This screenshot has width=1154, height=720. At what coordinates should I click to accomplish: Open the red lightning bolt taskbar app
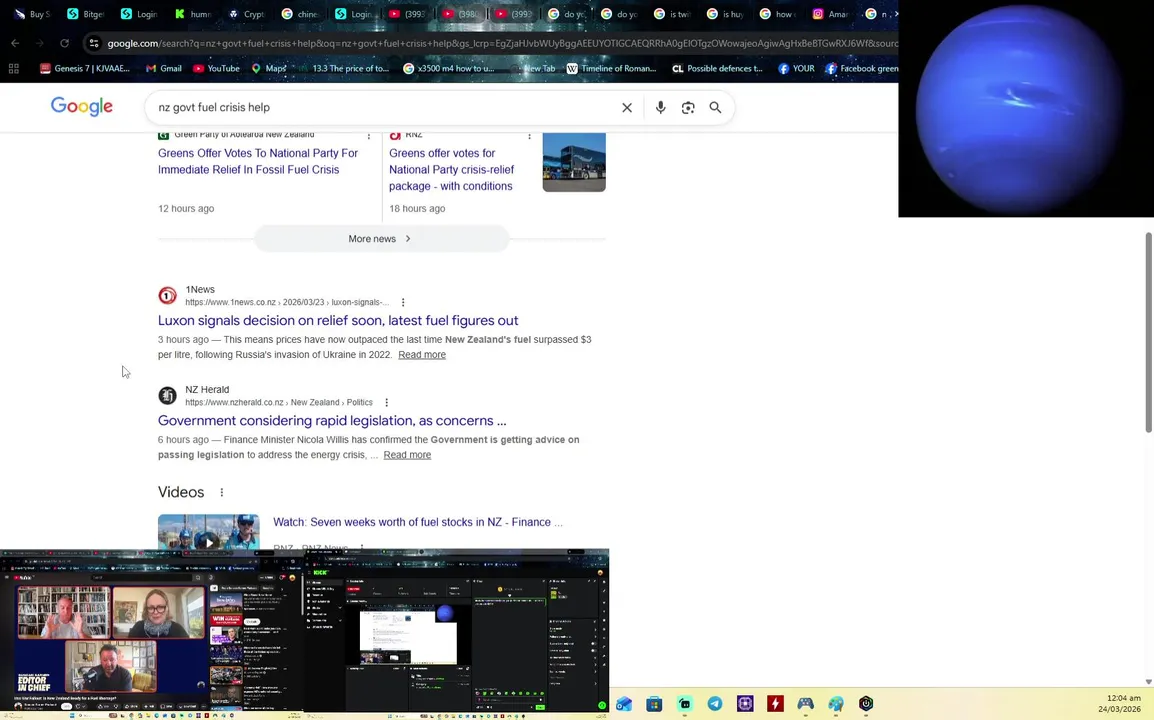pos(775,704)
